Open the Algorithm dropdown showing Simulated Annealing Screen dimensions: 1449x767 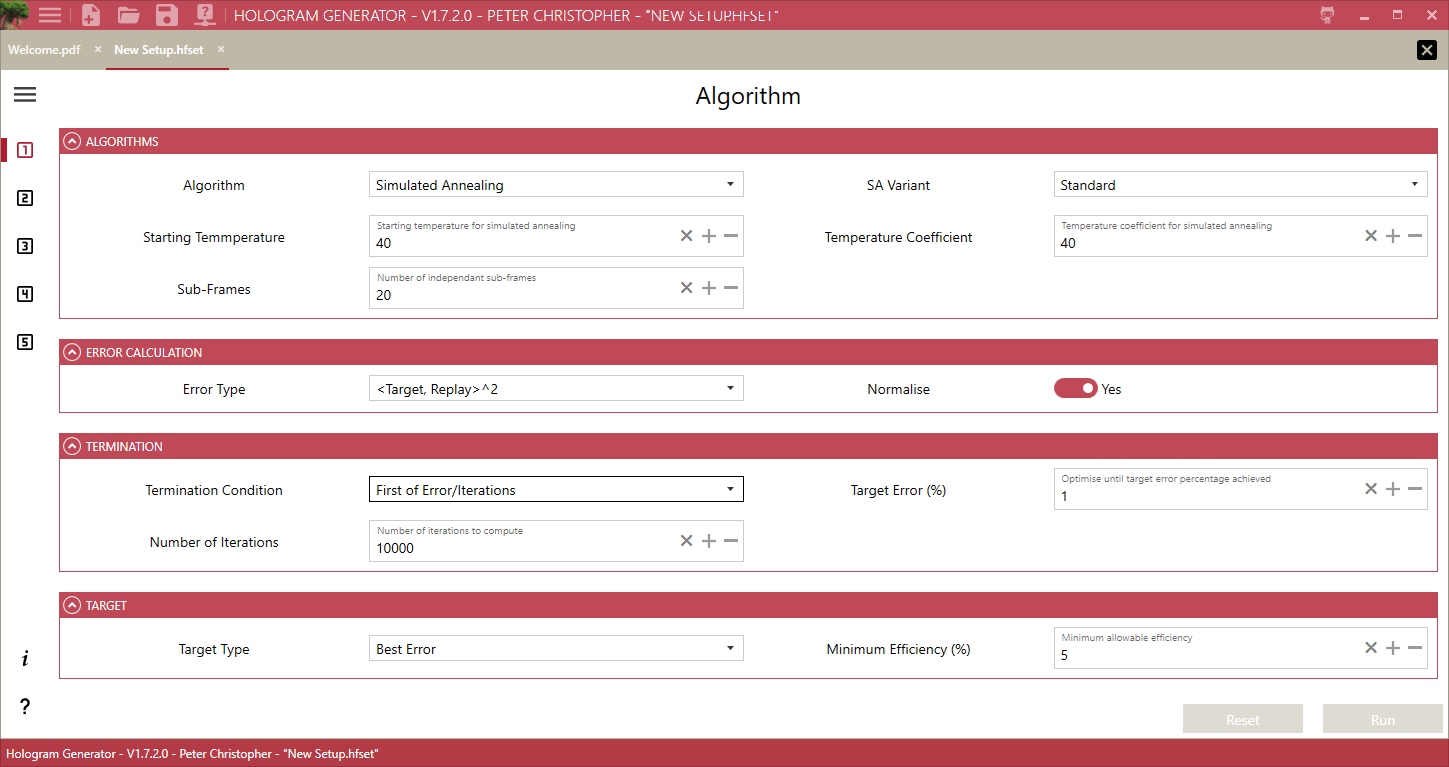click(556, 185)
